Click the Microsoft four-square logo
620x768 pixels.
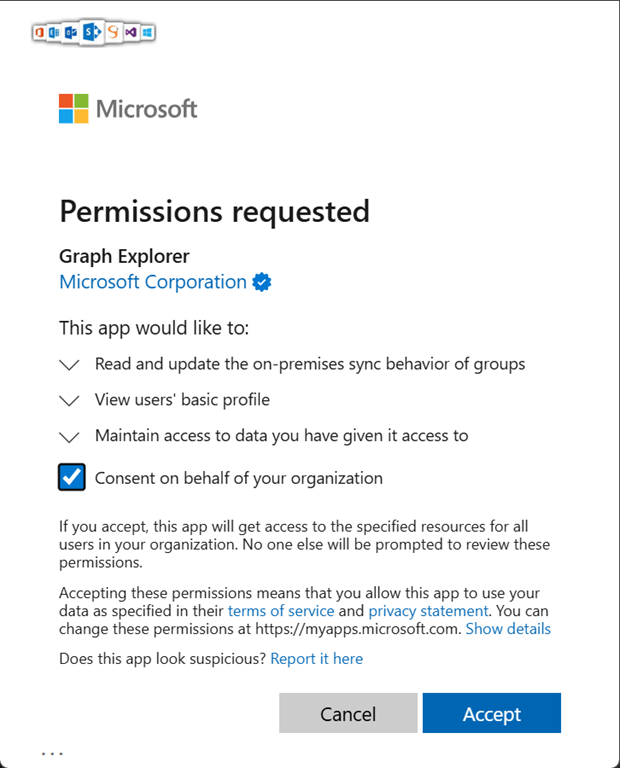click(x=73, y=109)
